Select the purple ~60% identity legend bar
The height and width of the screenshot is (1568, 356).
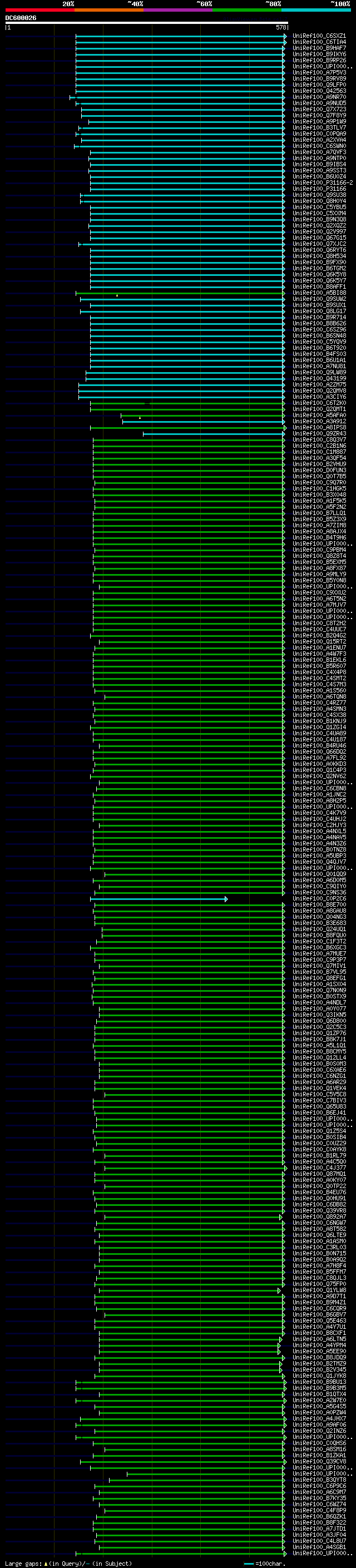(x=177, y=10)
